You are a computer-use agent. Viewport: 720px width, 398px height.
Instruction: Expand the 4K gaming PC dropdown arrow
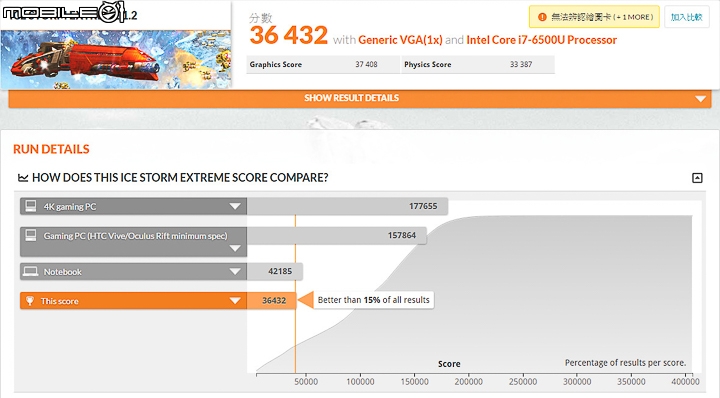[x=235, y=206]
